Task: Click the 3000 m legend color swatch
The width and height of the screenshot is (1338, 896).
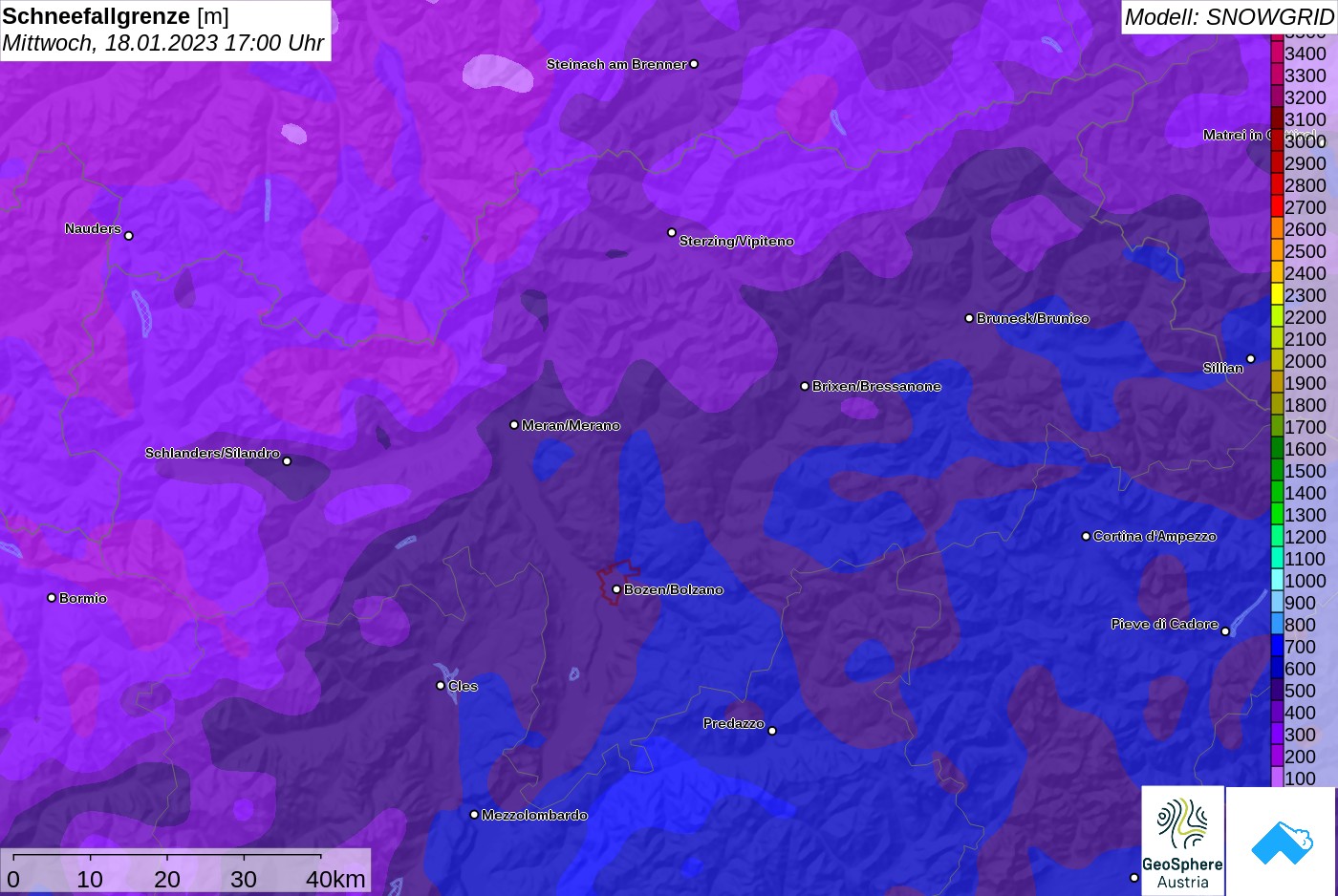Action: click(x=1277, y=140)
